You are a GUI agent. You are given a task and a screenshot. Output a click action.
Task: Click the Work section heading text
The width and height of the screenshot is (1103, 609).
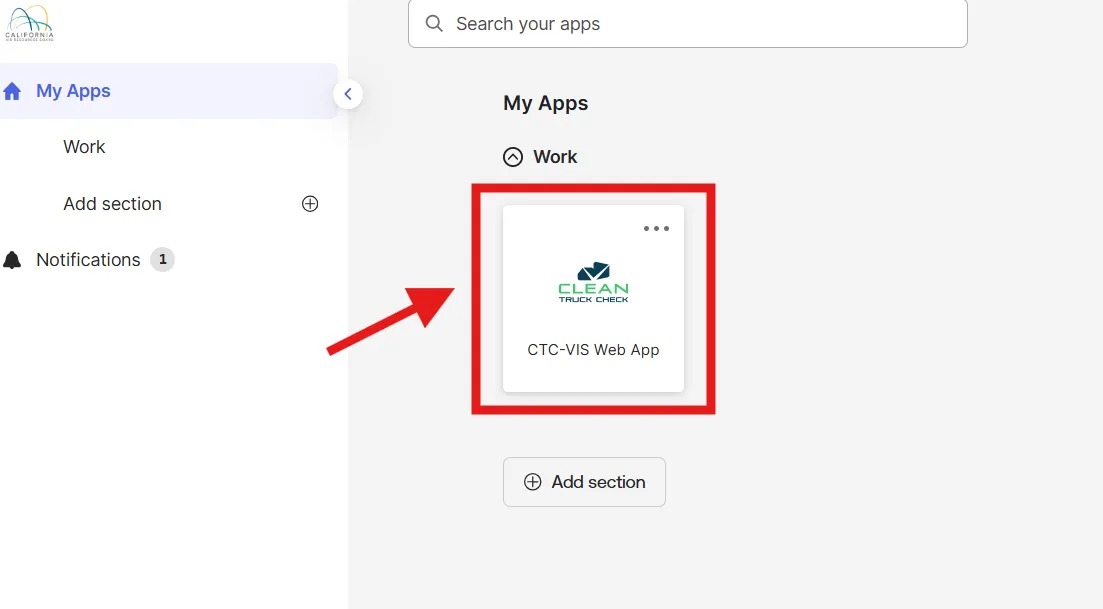pos(555,157)
